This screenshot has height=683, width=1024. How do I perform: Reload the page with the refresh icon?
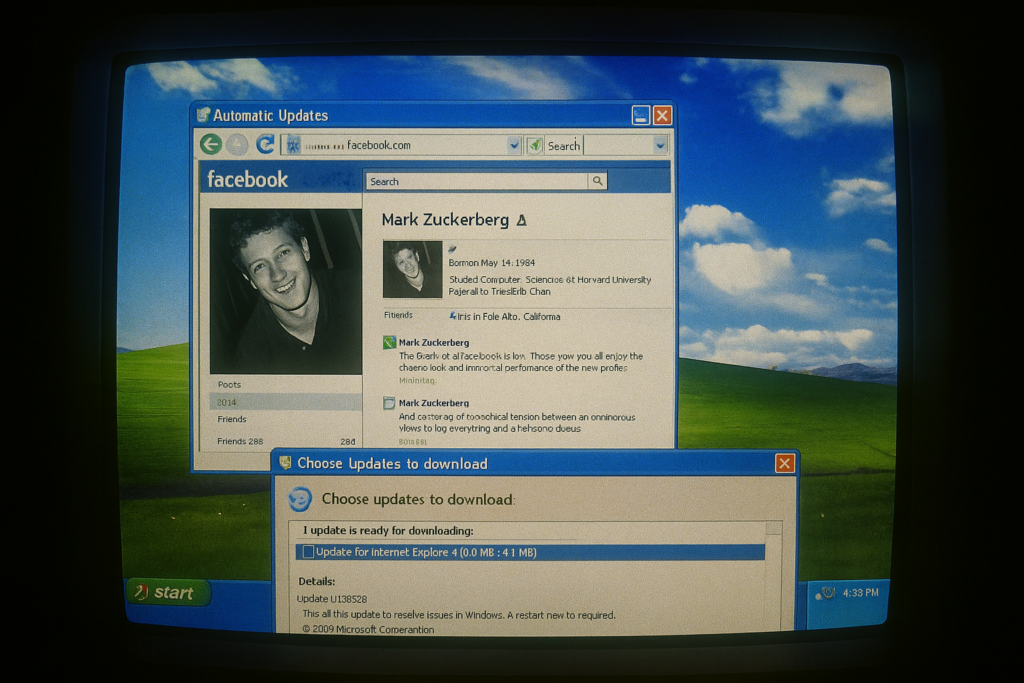click(x=264, y=144)
